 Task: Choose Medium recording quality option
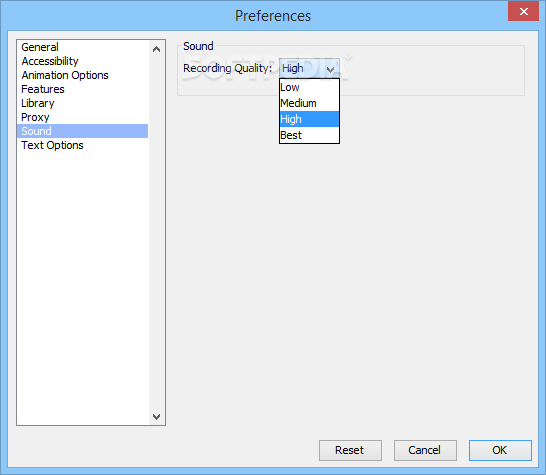point(309,103)
